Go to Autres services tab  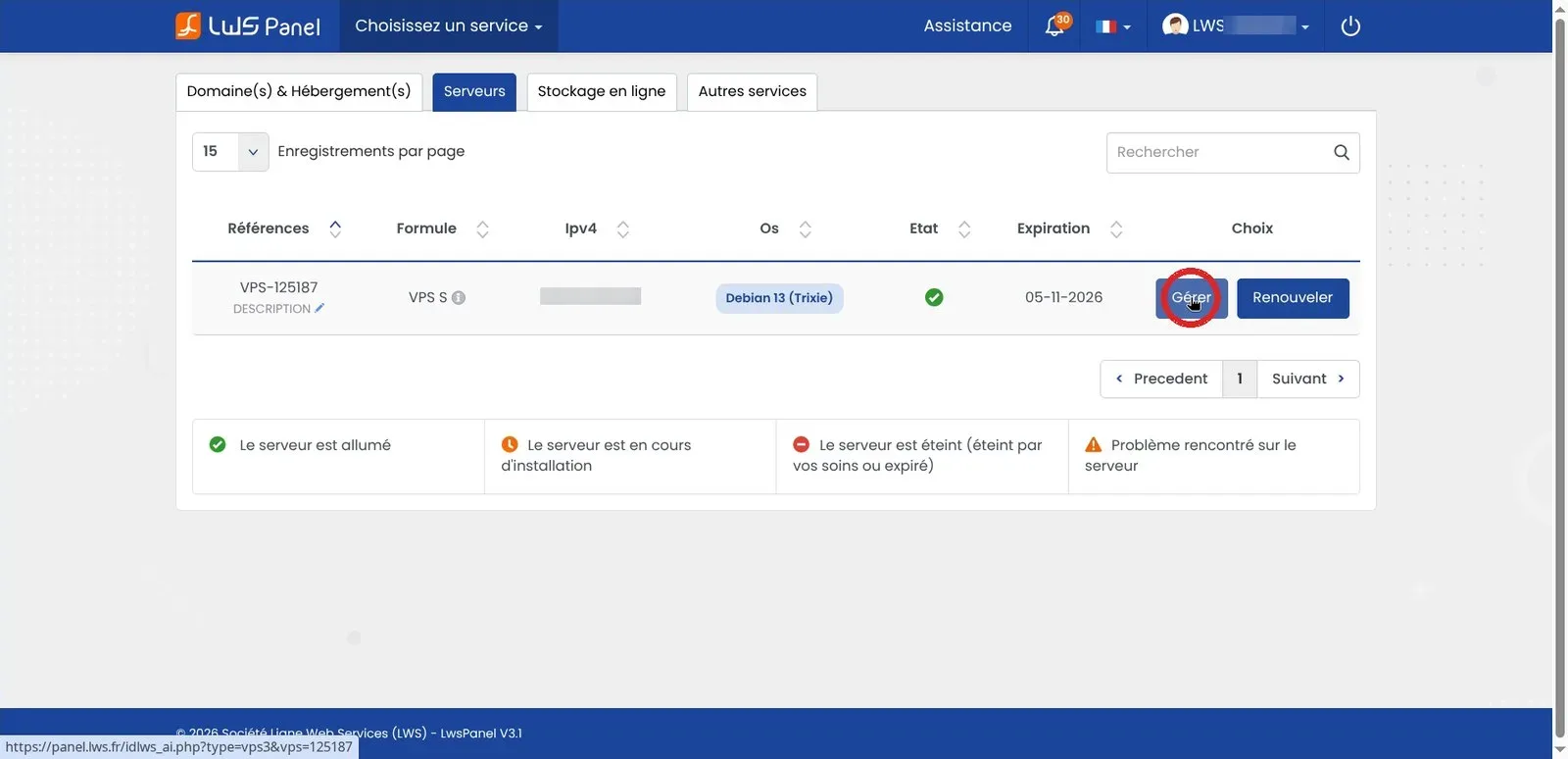pos(752,91)
